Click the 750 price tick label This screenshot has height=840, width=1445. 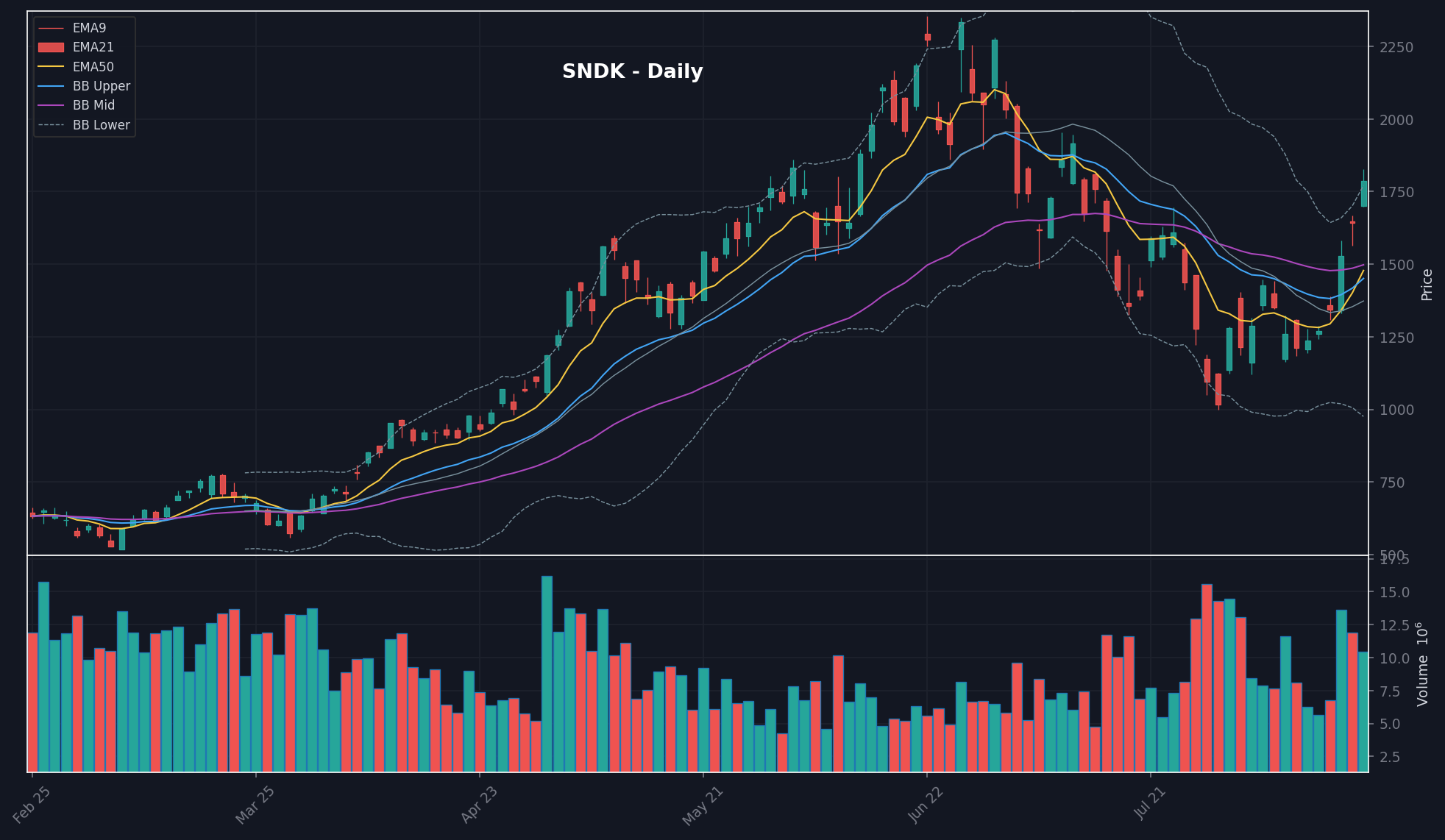pyautogui.click(x=1392, y=483)
